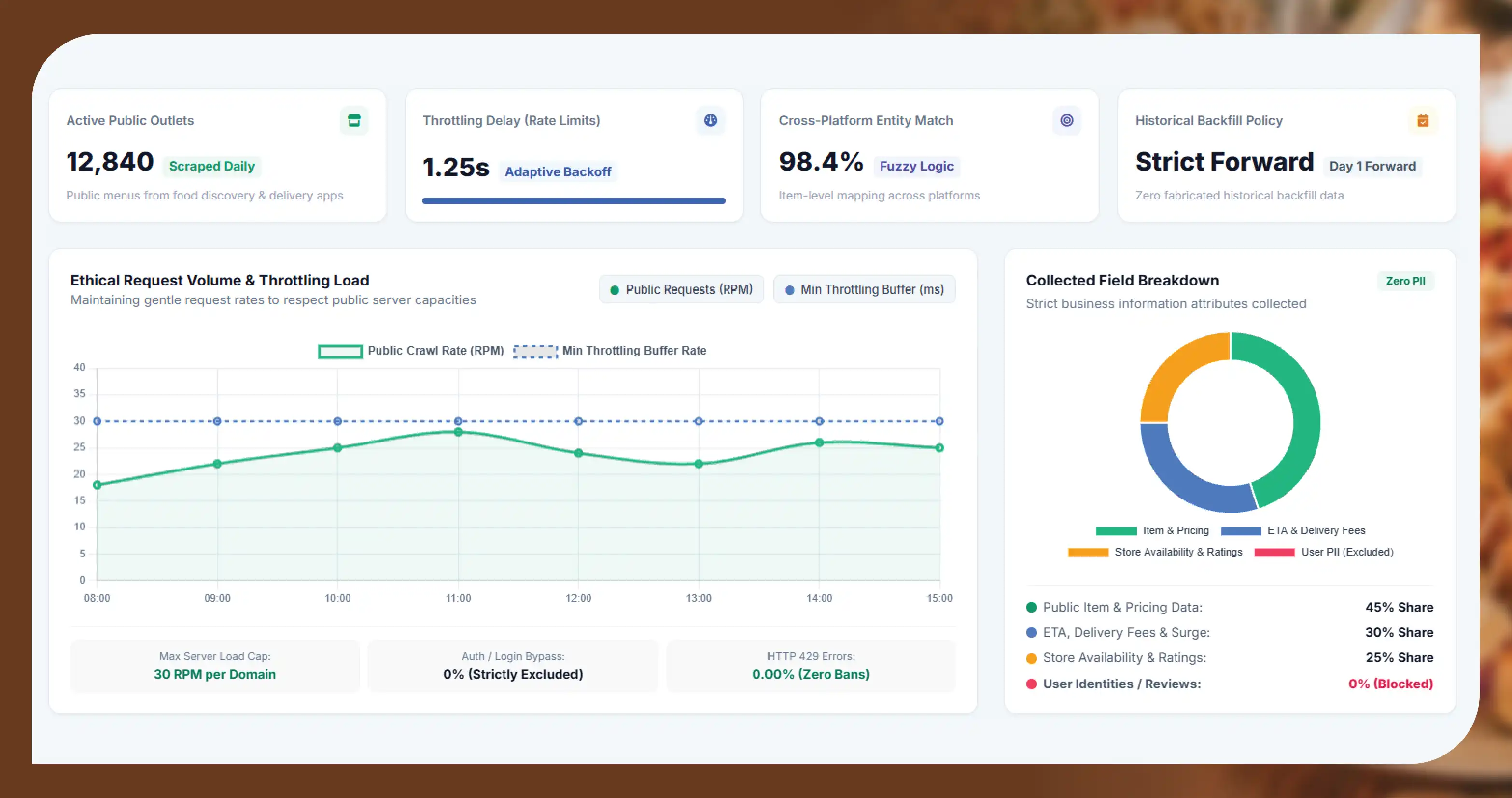Viewport: 1512px width, 798px height.
Task: Click the Adaptive Backoff badge
Action: tap(558, 171)
